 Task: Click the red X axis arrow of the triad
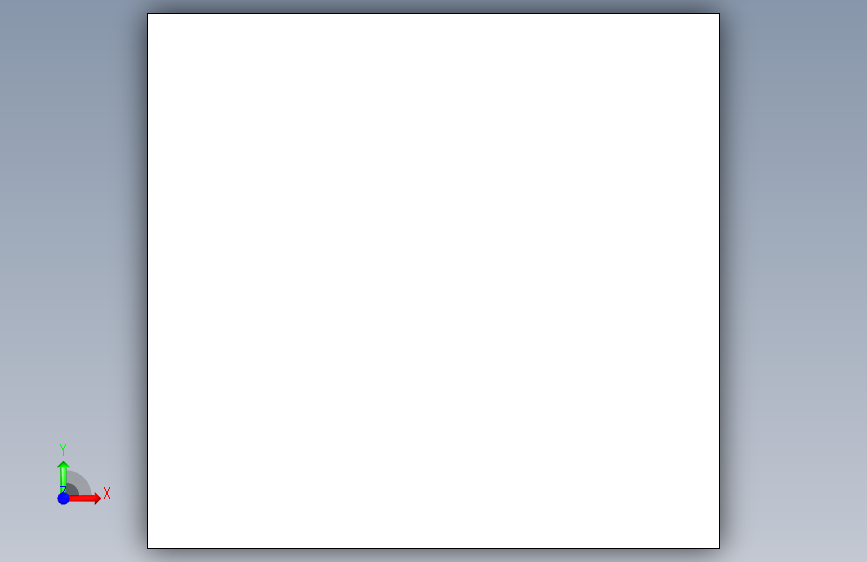[85, 498]
